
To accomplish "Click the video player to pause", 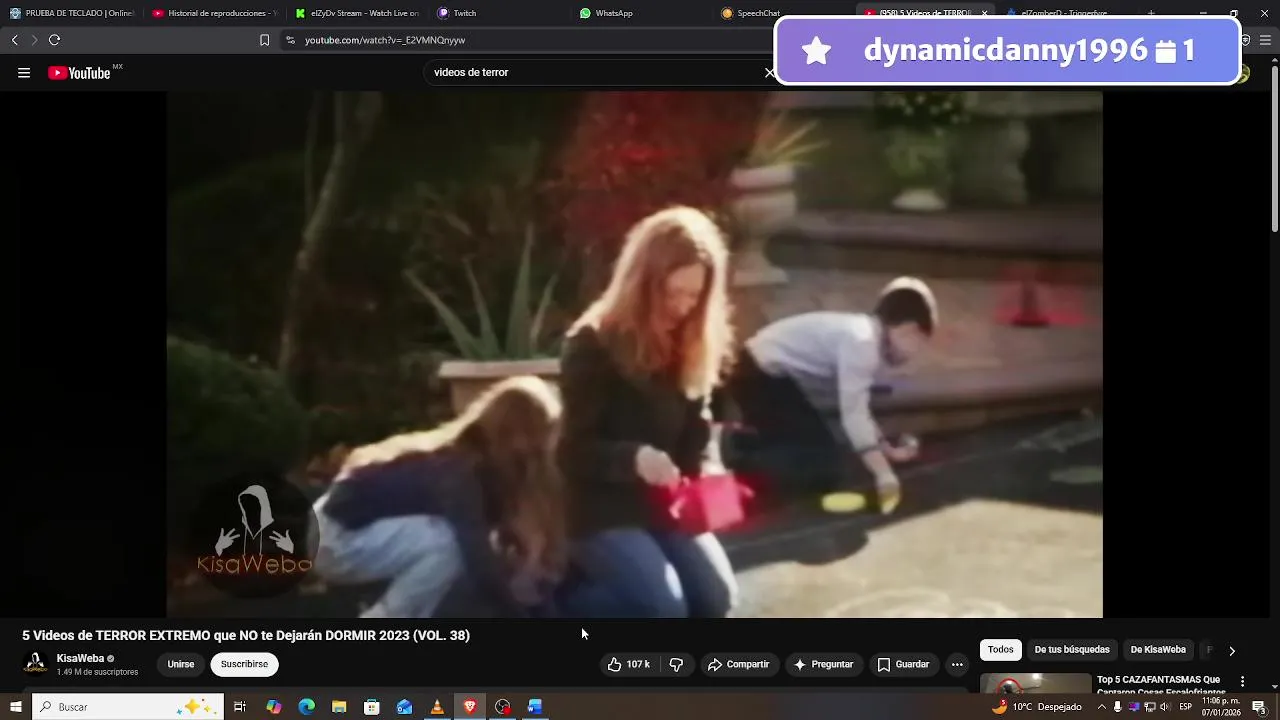I will (x=634, y=354).
